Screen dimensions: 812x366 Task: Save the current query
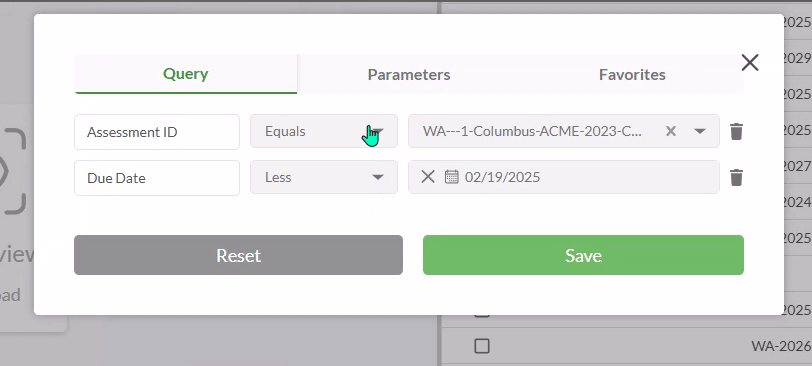(583, 255)
